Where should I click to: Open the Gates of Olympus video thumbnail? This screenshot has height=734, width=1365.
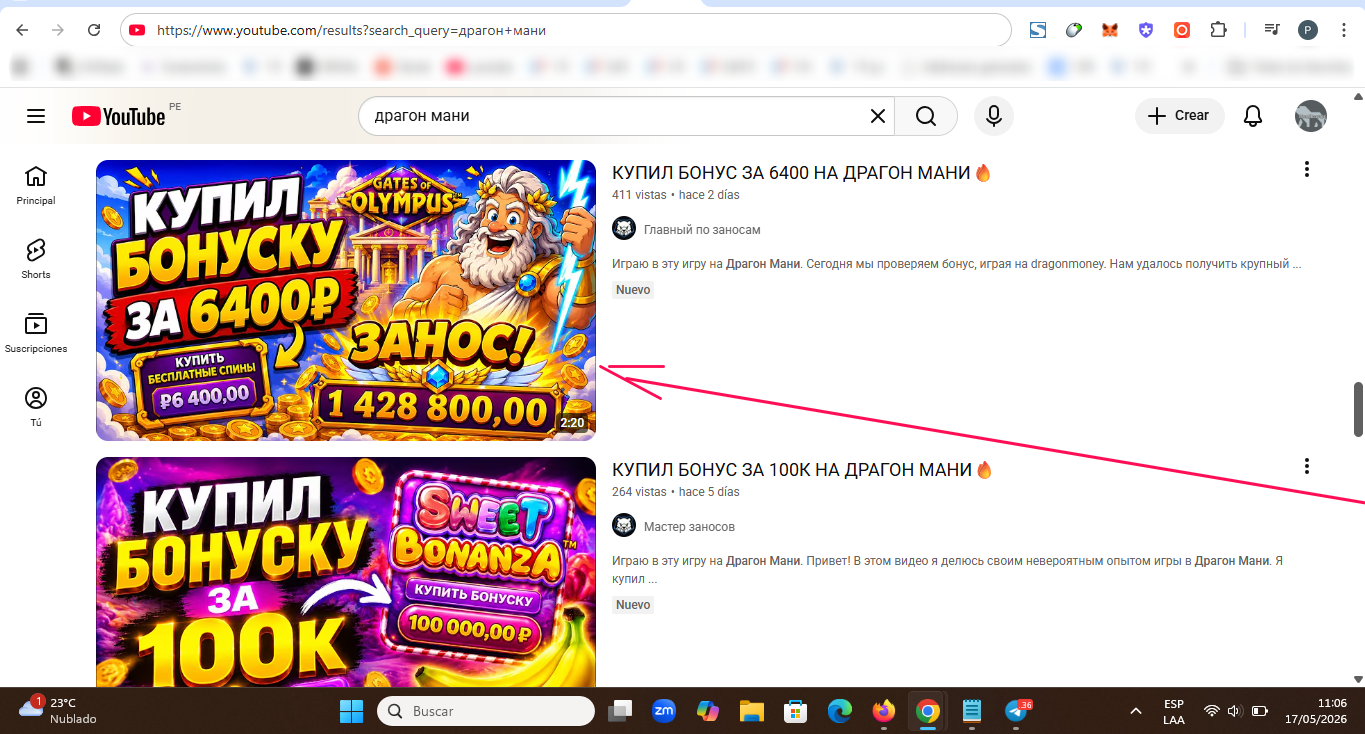click(x=346, y=300)
